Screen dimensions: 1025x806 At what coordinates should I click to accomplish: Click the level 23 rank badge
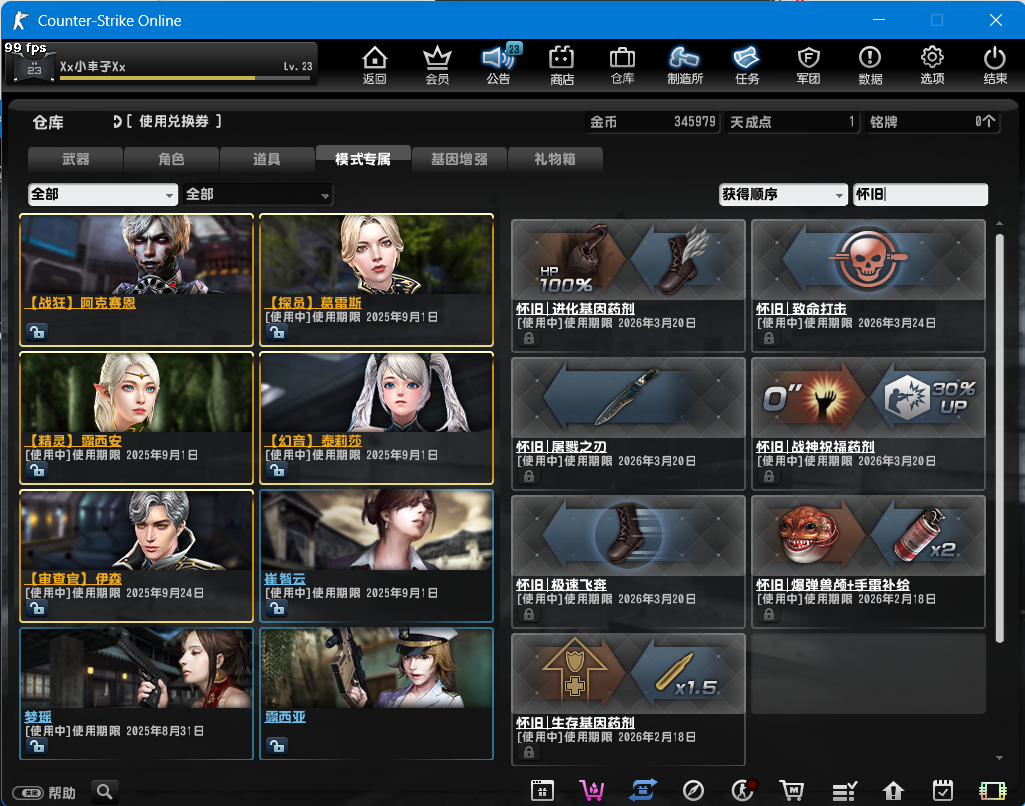[x=33, y=67]
